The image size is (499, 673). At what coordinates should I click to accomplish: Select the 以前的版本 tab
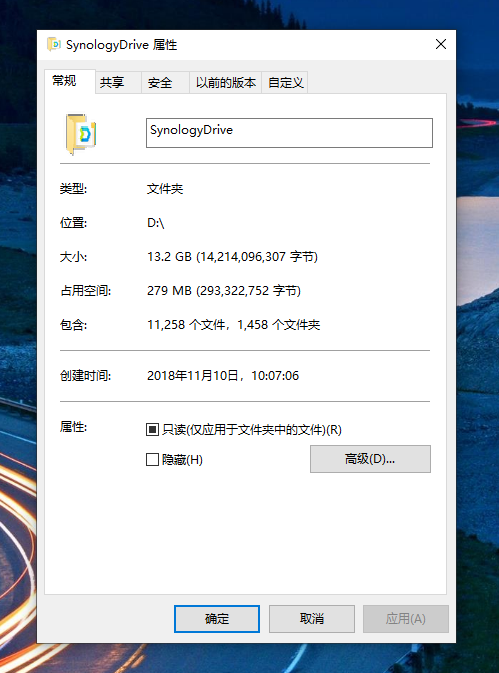(x=226, y=82)
